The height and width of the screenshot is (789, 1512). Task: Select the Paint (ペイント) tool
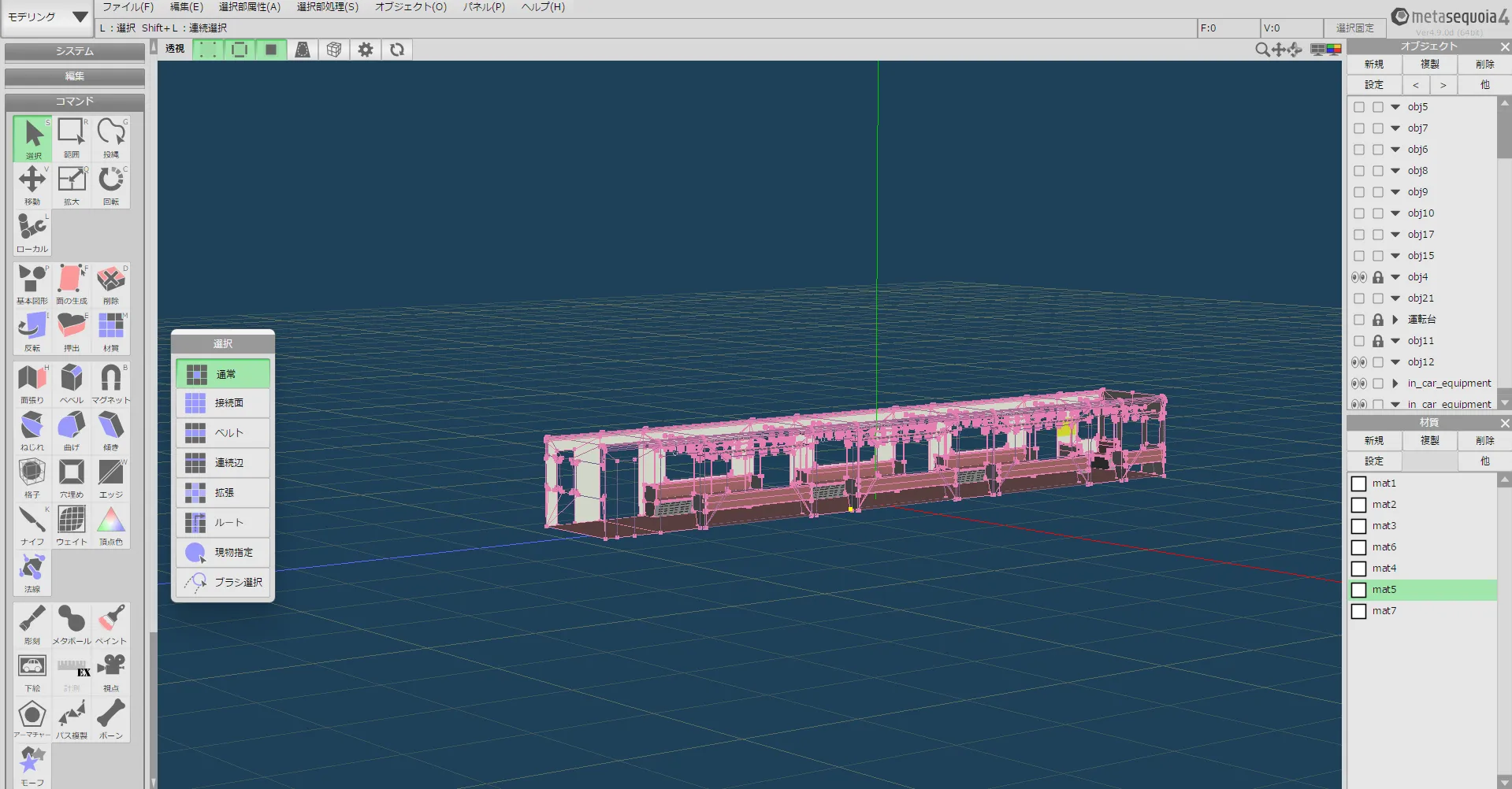(111, 623)
